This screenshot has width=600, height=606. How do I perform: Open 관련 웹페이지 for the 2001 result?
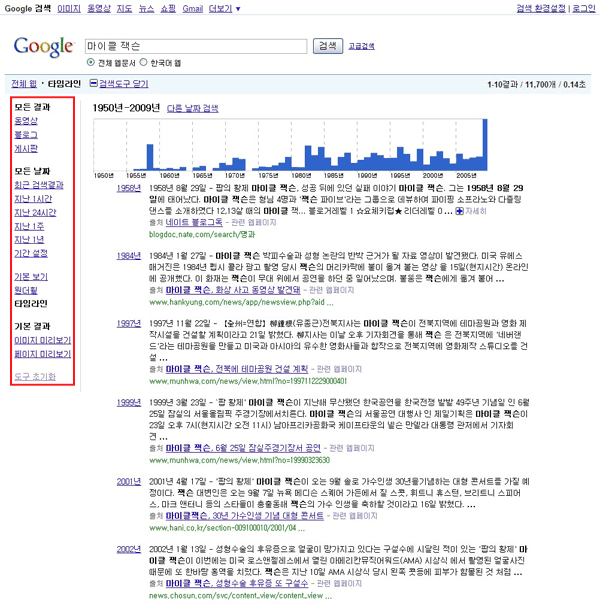point(355,516)
